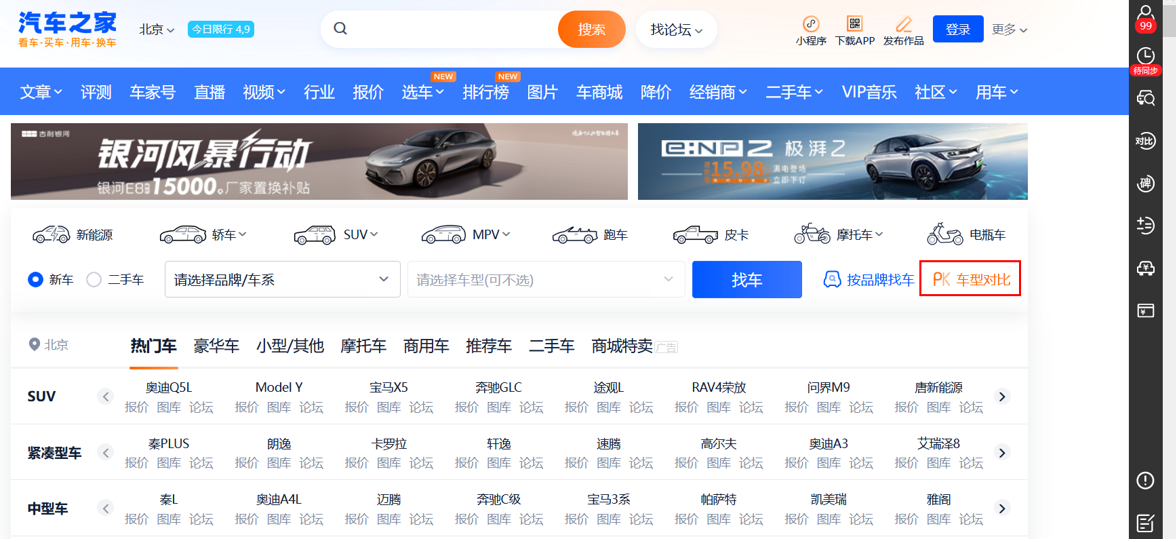Go to VIP音乐 in nav bar
The image size is (1176, 542).
click(869, 92)
